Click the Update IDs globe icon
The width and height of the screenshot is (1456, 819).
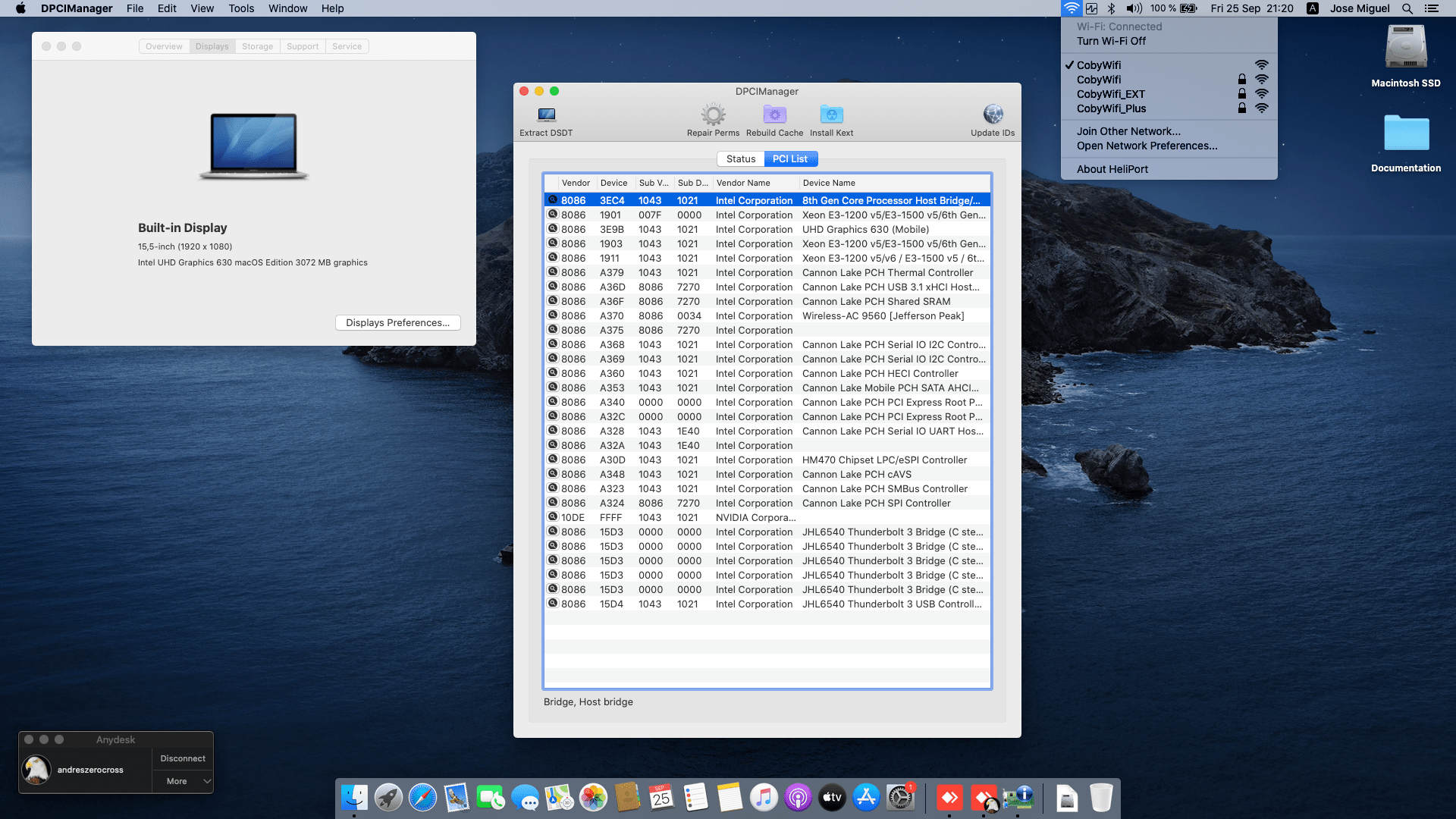point(993,115)
